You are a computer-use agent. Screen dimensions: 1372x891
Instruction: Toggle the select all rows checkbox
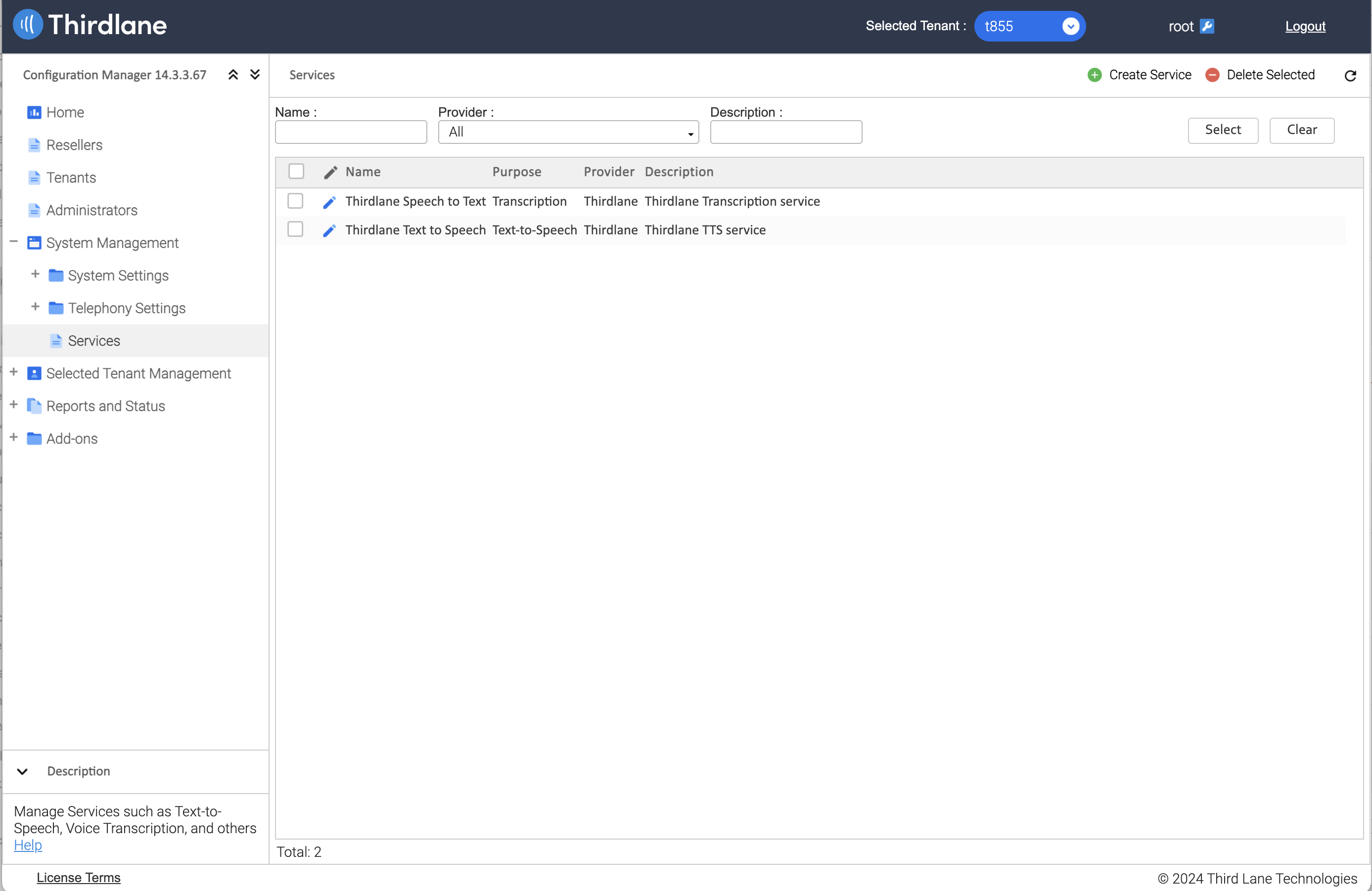pyautogui.click(x=296, y=172)
